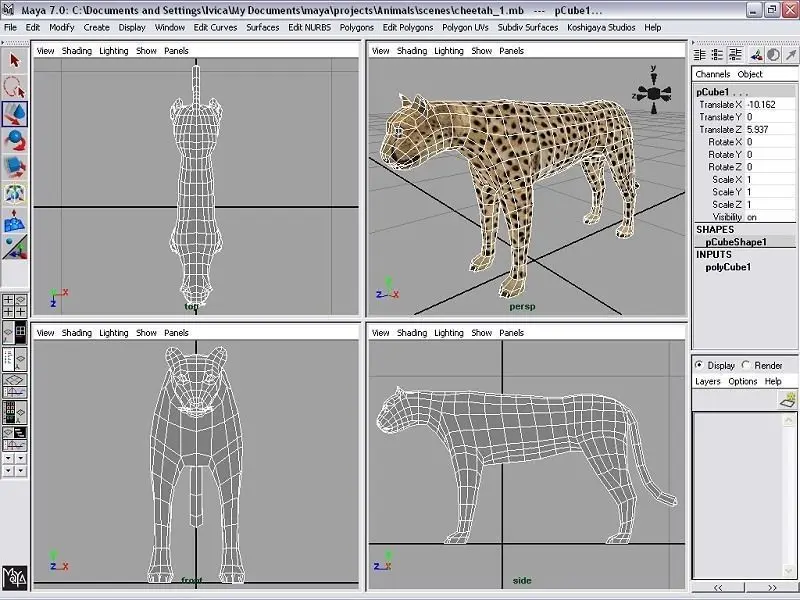Open the Koshigaya Studios menu
The width and height of the screenshot is (800, 600).
(x=601, y=28)
